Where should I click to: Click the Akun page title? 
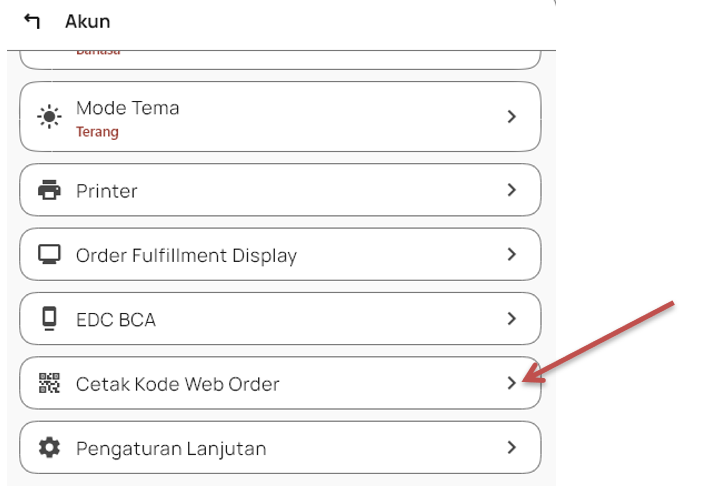click(87, 21)
